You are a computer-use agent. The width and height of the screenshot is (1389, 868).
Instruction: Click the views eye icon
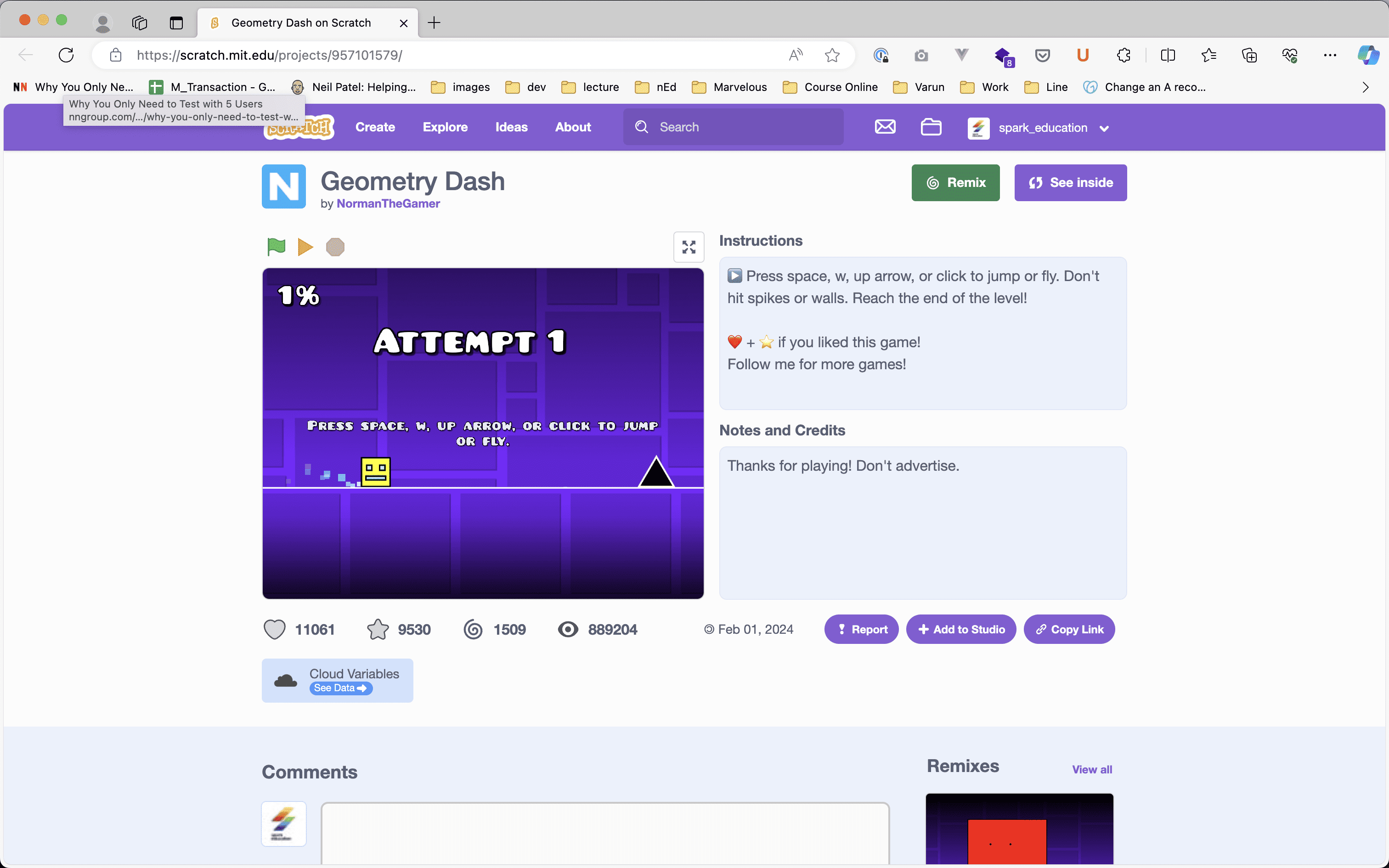(568, 629)
